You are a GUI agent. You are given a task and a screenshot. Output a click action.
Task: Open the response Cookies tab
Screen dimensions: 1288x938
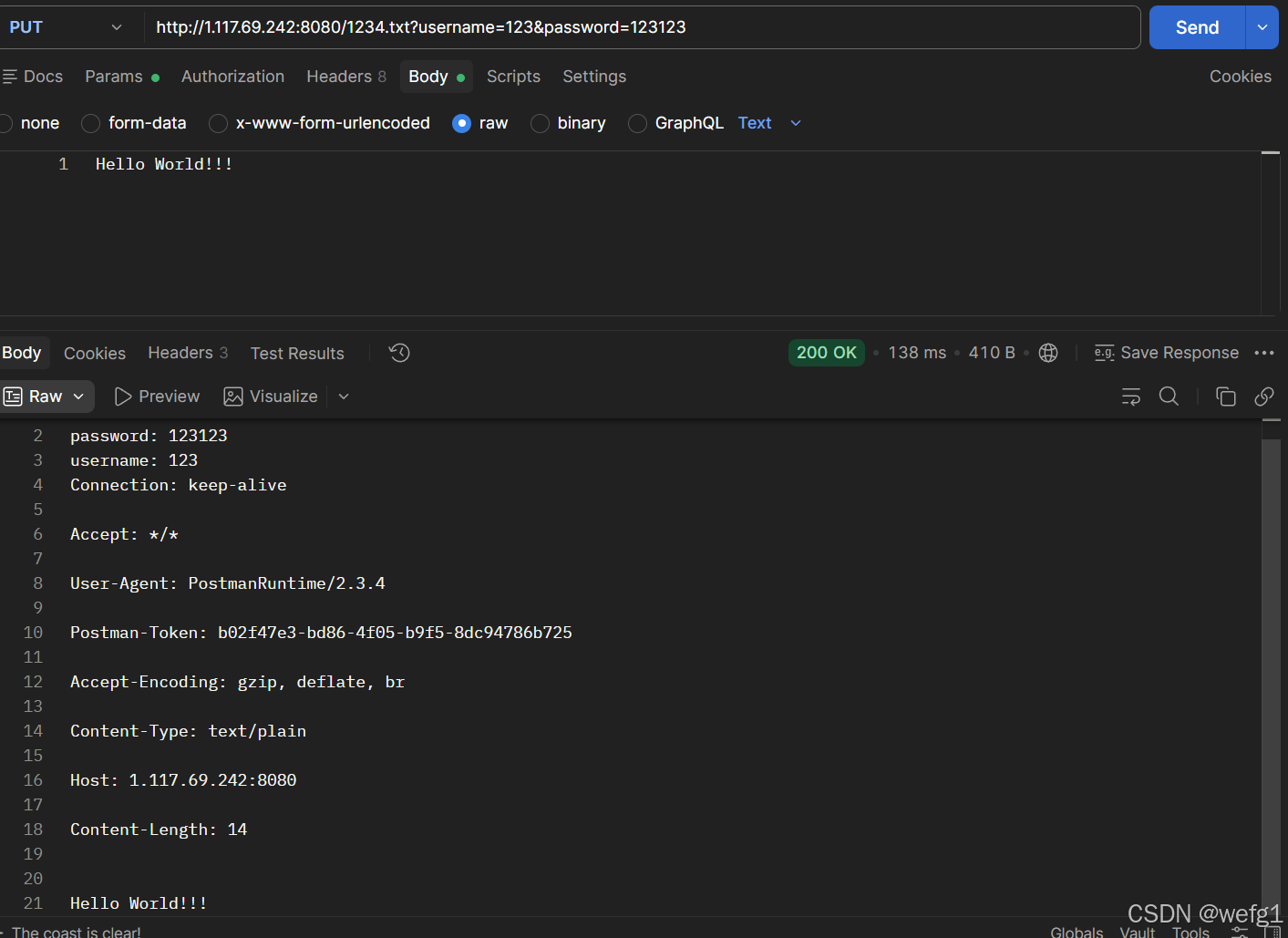point(95,354)
